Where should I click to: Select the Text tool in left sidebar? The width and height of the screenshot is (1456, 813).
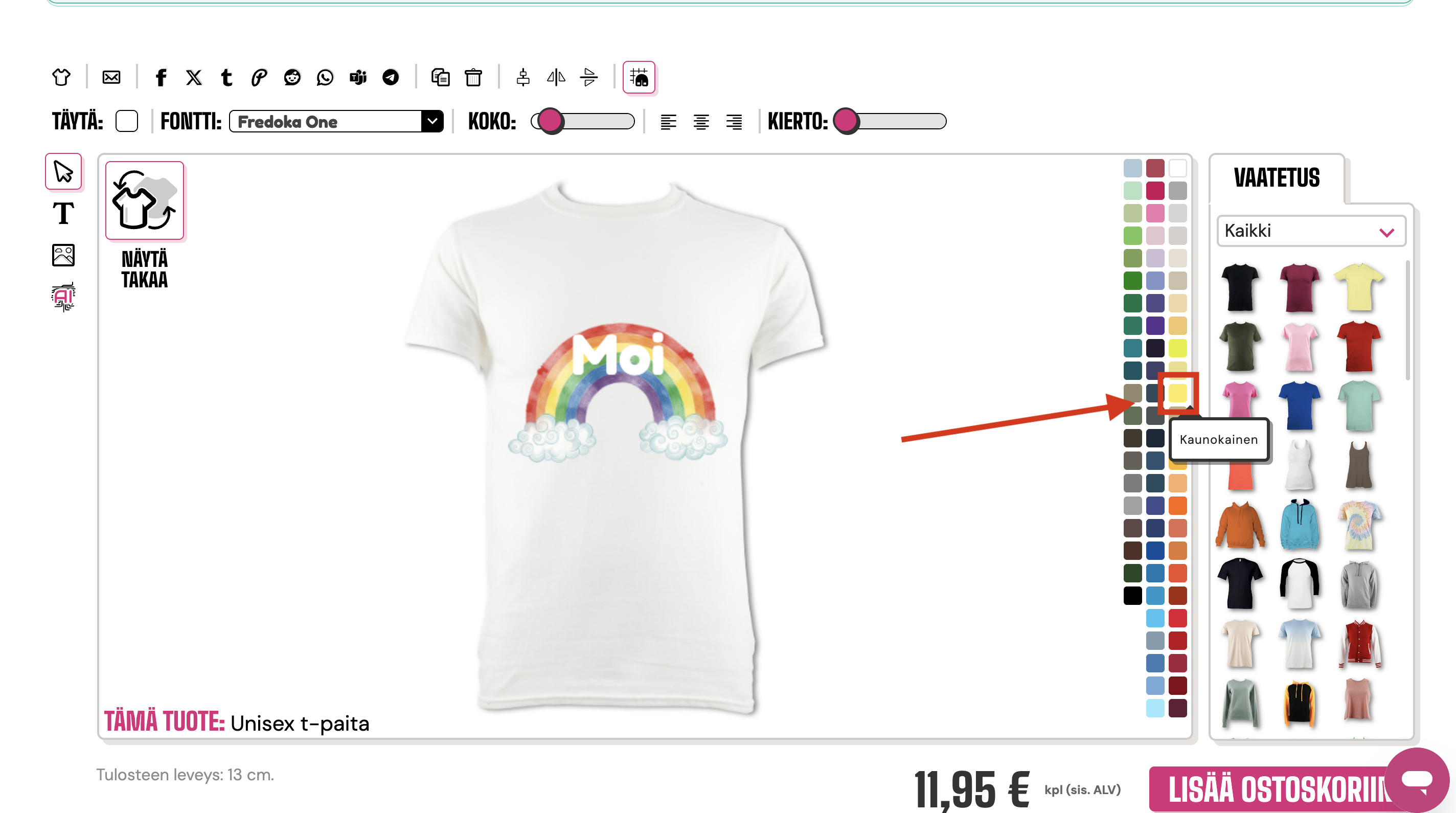pyautogui.click(x=63, y=213)
